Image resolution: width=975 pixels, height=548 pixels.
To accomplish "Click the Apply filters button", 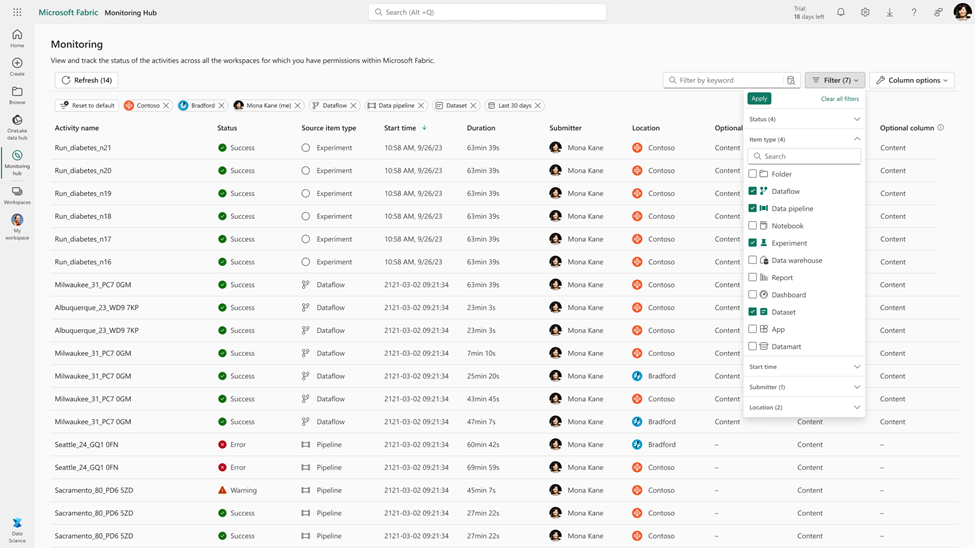I will [759, 98].
